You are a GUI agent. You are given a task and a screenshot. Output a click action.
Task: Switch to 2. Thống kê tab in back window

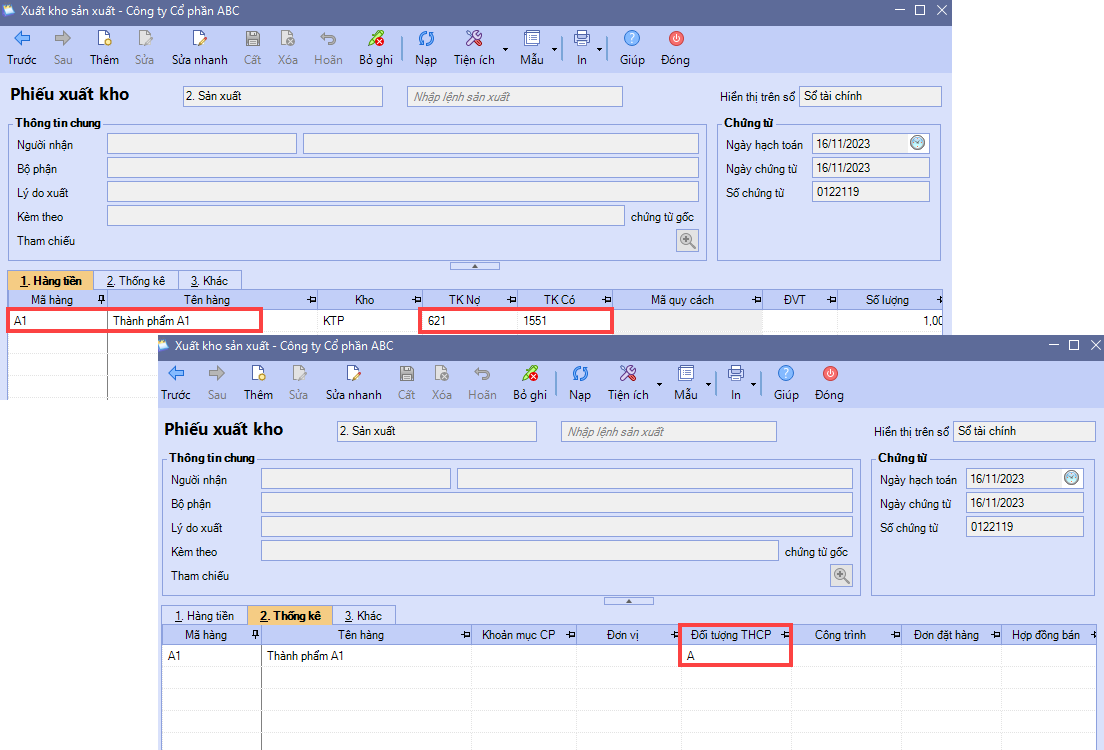[136, 281]
